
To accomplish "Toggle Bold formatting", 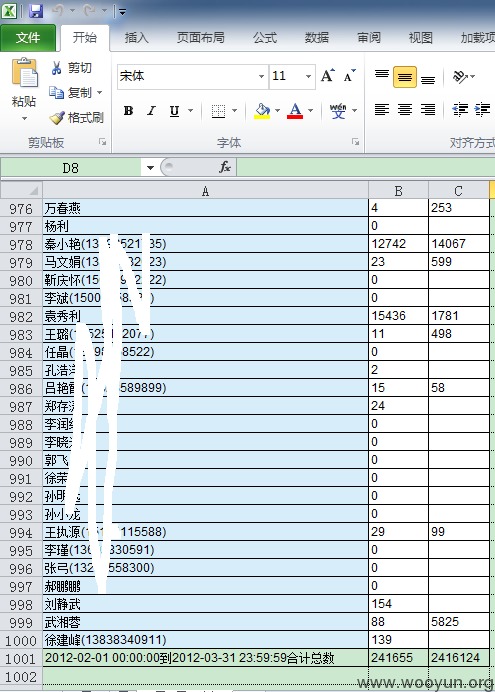I will pyautogui.click(x=128, y=110).
